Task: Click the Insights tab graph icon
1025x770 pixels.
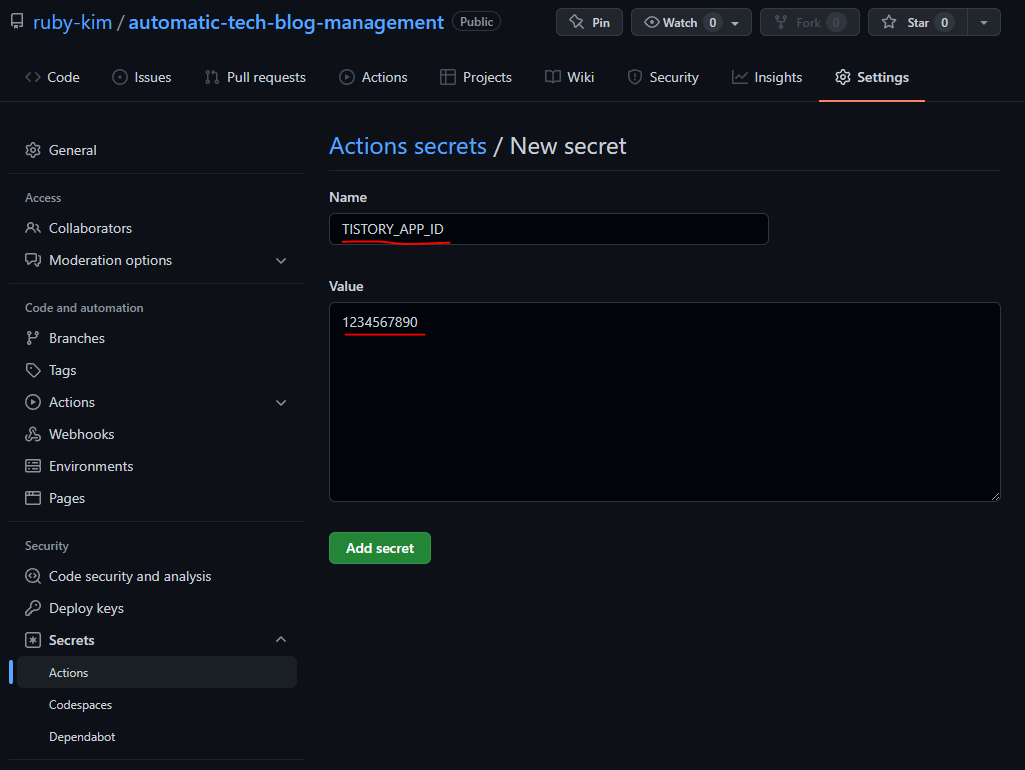Action: [739, 77]
